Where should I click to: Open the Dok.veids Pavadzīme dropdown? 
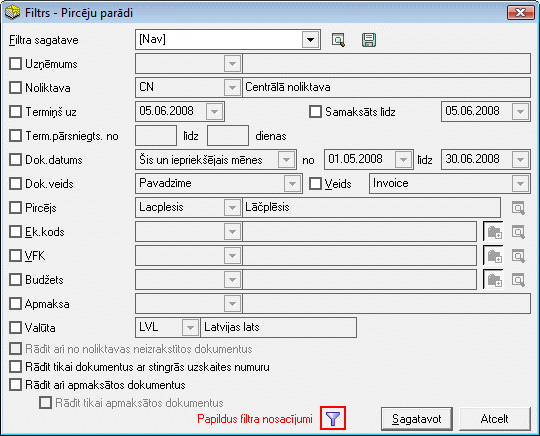click(x=292, y=184)
